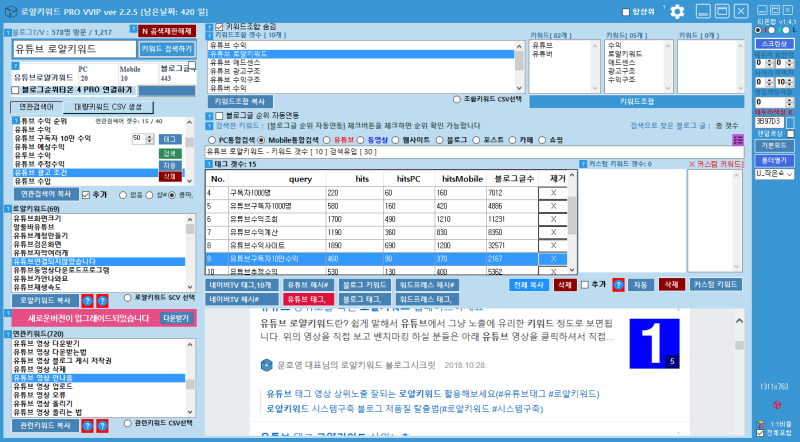The image size is (800, 442).
Task: Click the help icon beside 공색제한해제 button
Action: [133, 30]
